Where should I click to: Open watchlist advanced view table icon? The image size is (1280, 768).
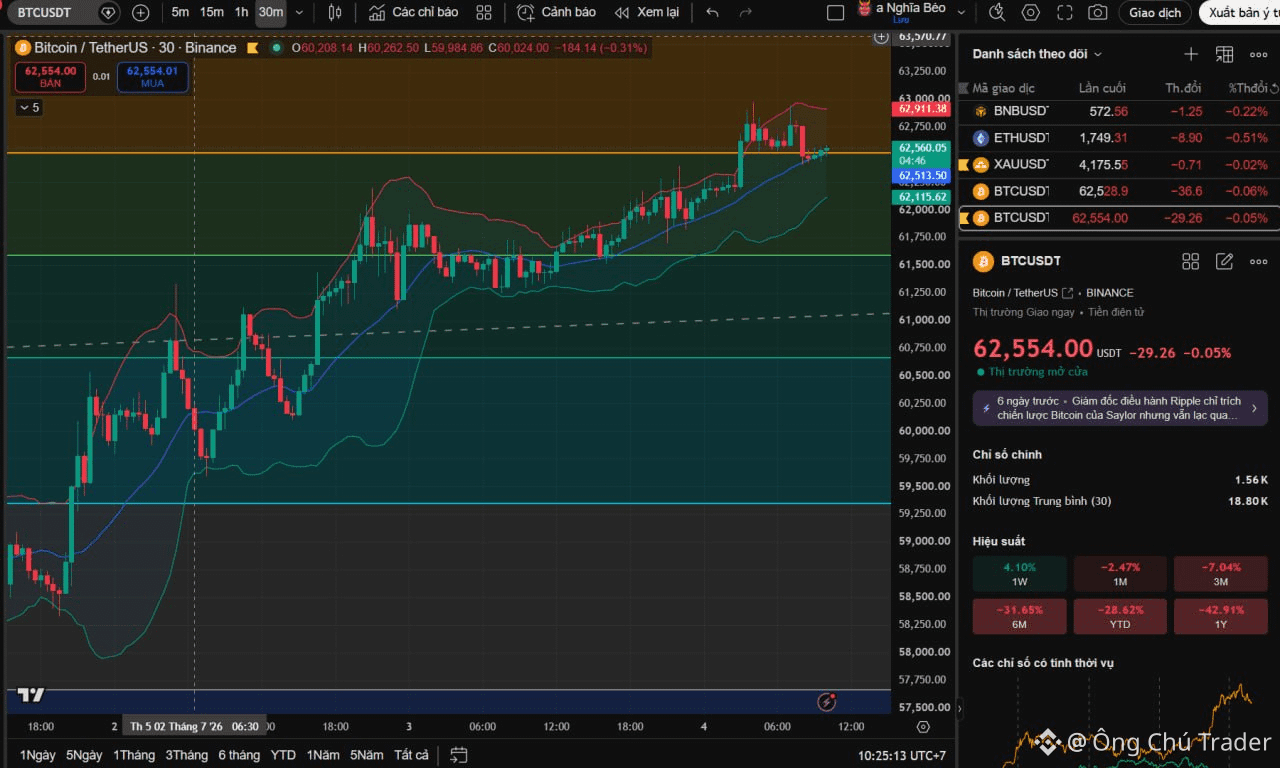(1224, 54)
